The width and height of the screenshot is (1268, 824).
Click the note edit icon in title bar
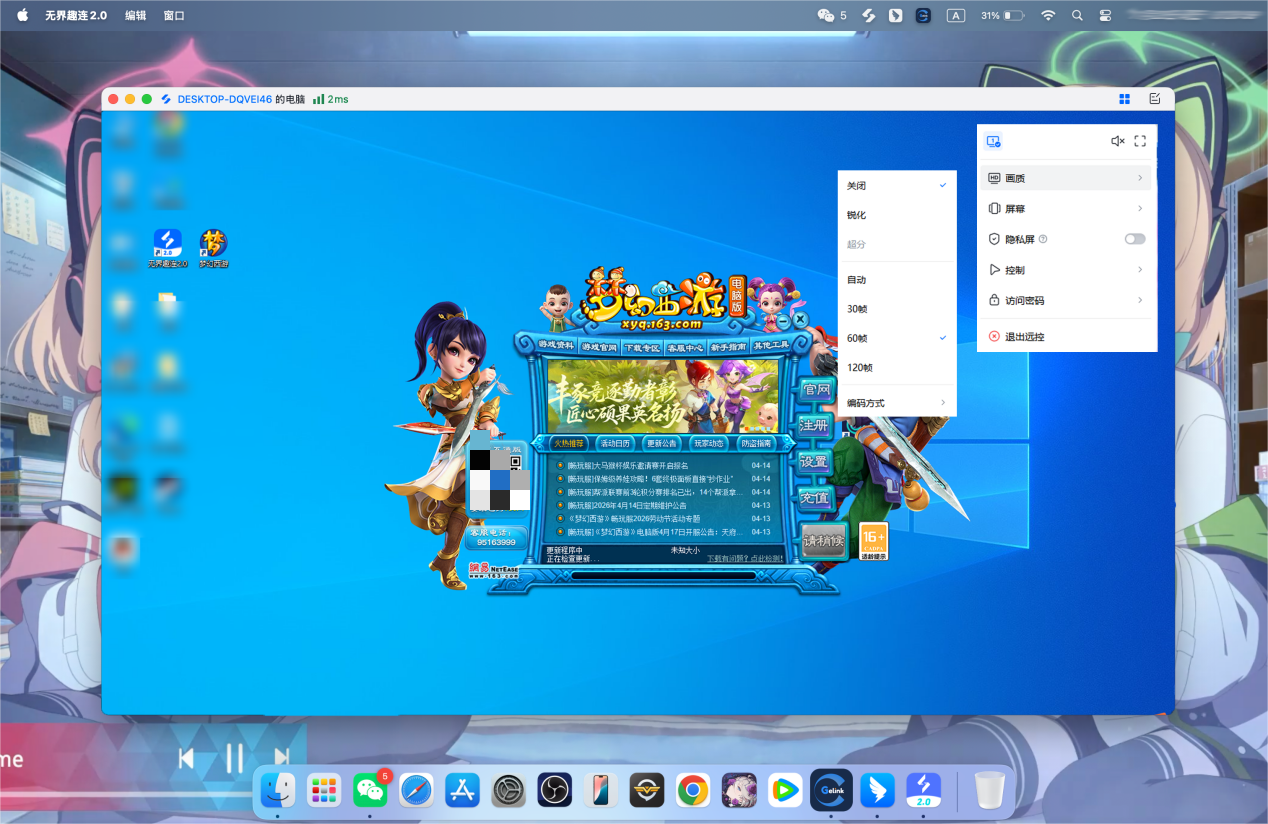pos(1155,99)
